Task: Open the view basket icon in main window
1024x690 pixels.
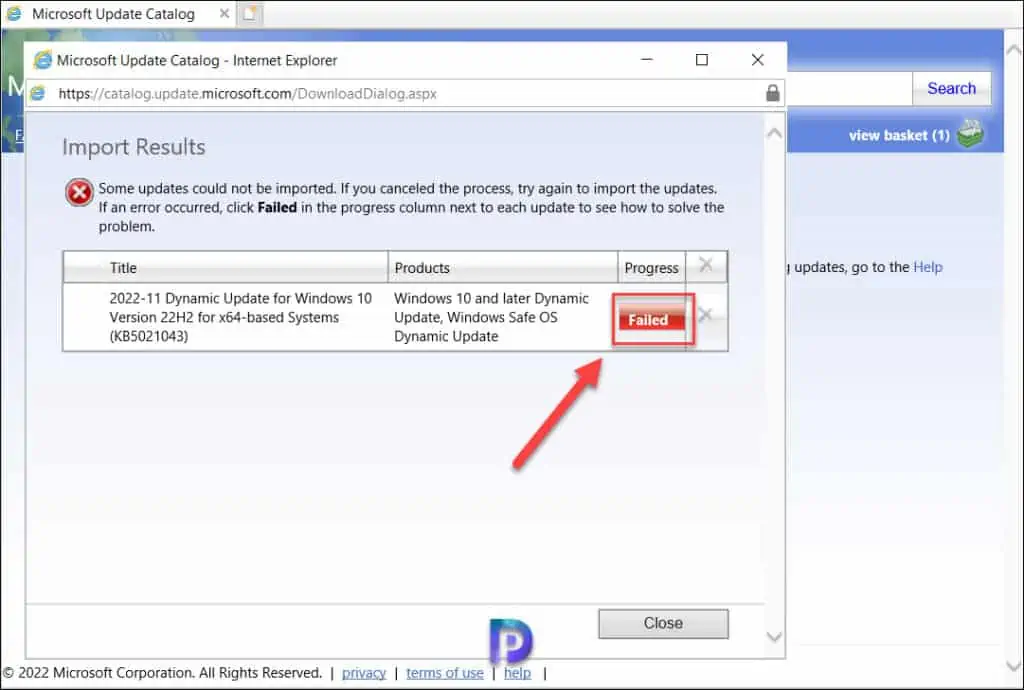Action: (970, 133)
